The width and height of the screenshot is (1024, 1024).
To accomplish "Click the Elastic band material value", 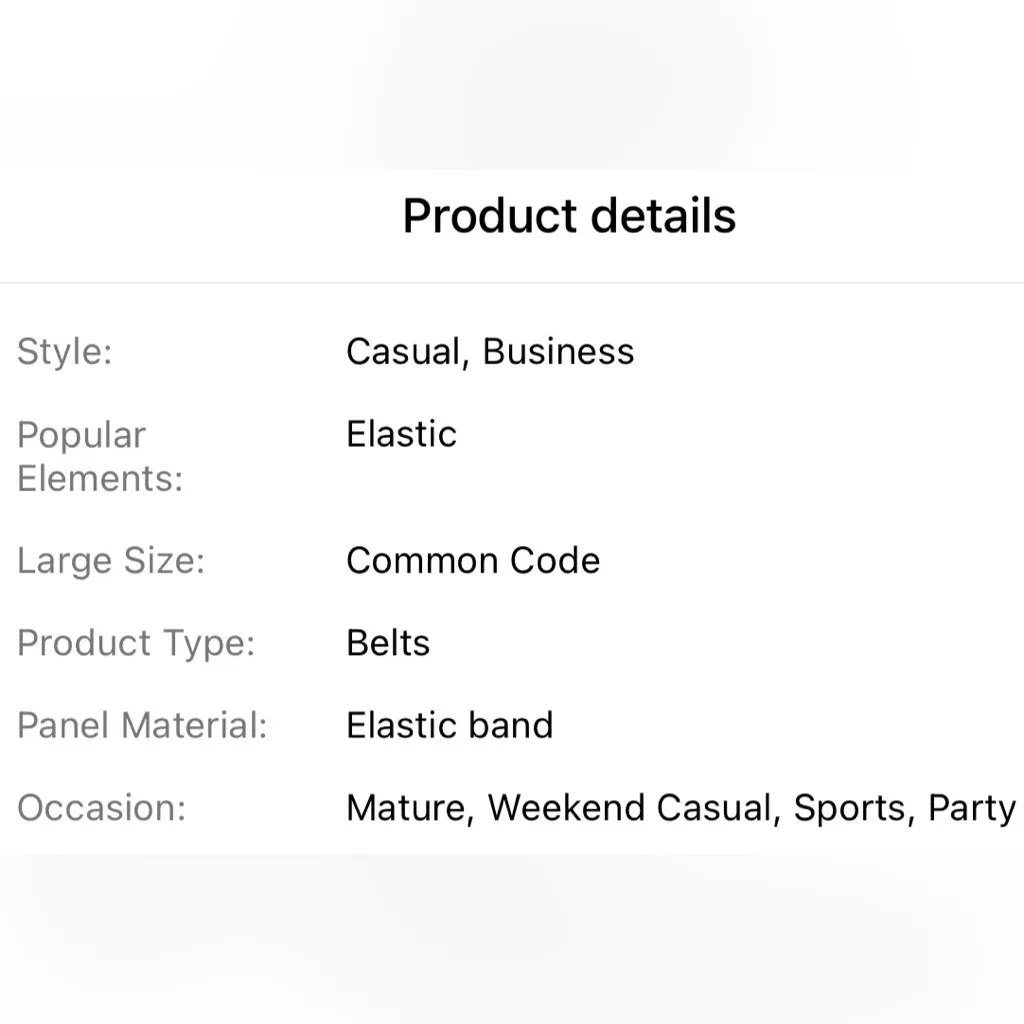I will [449, 725].
